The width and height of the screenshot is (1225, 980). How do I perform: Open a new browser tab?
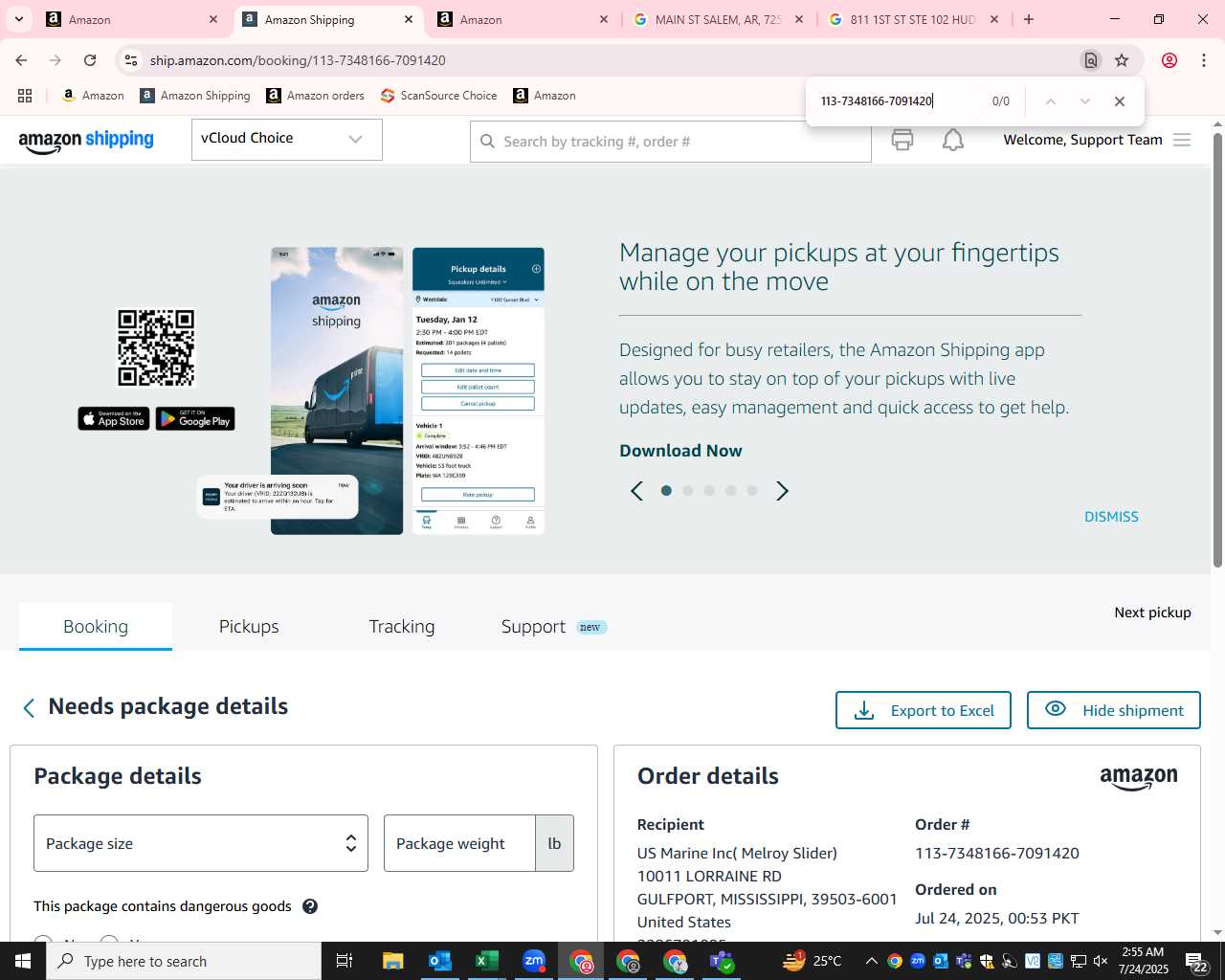point(1029,19)
